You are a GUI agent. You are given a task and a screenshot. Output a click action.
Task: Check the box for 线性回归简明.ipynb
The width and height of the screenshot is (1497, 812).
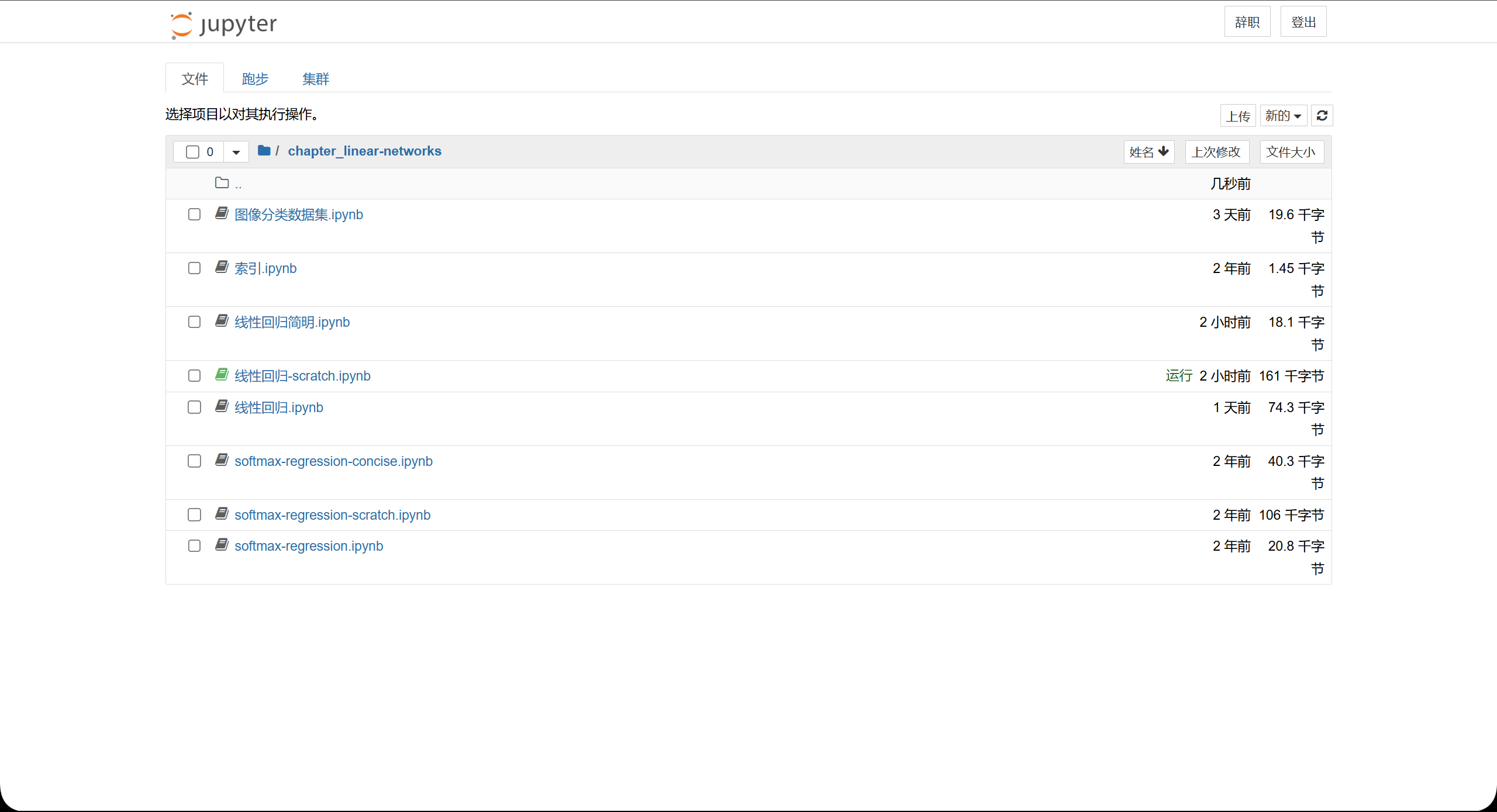point(194,322)
